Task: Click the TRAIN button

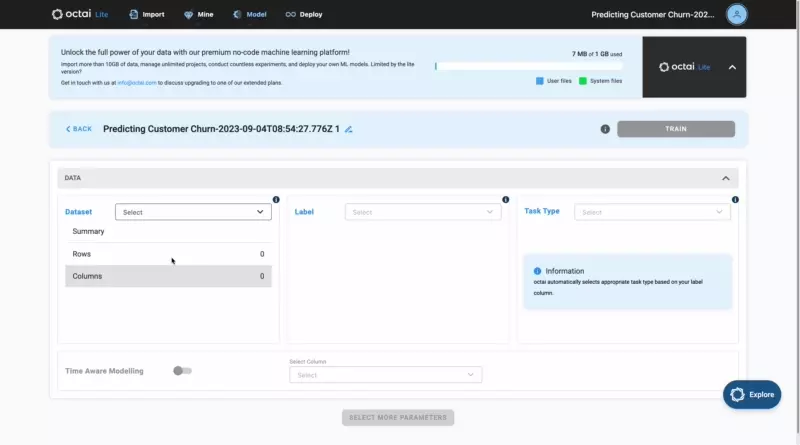Action: pos(676,129)
